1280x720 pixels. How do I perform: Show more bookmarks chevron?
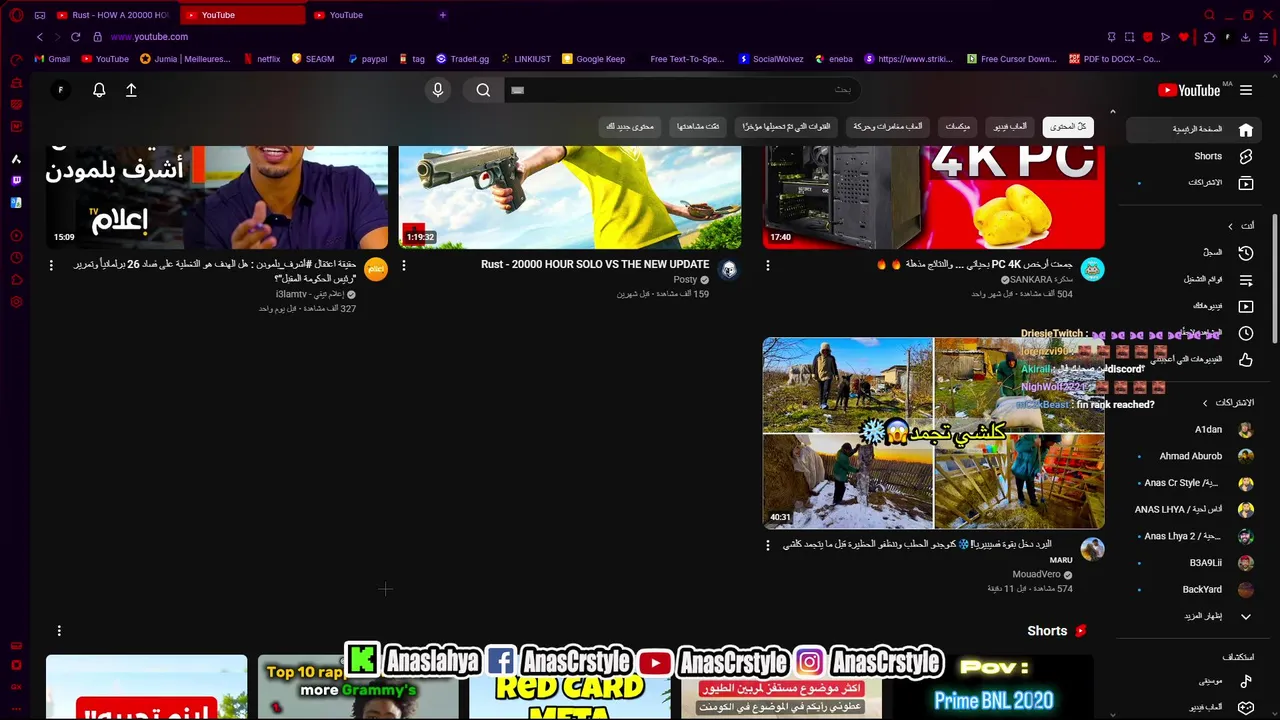coord(1268,59)
